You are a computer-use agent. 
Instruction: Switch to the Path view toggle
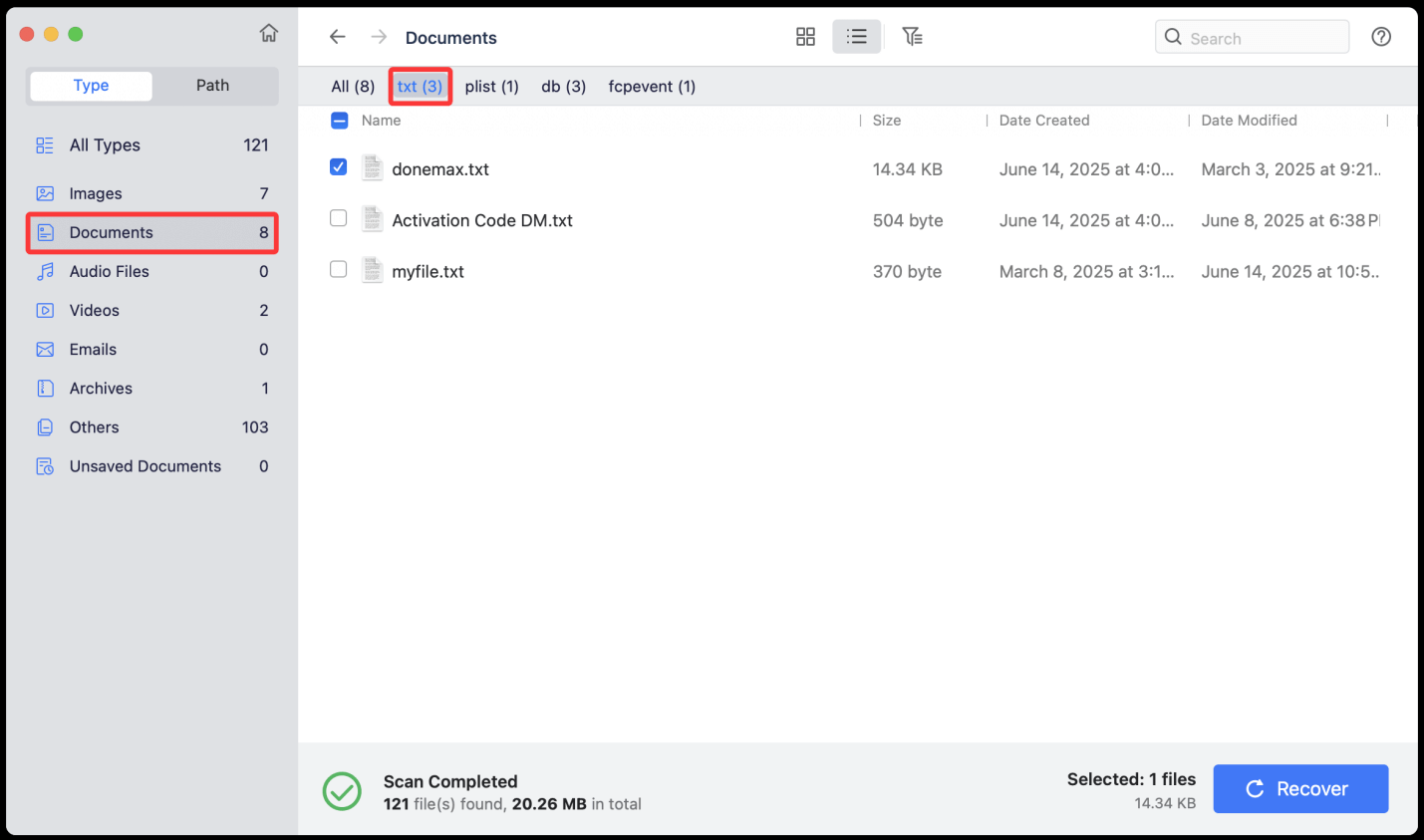coord(212,86)
